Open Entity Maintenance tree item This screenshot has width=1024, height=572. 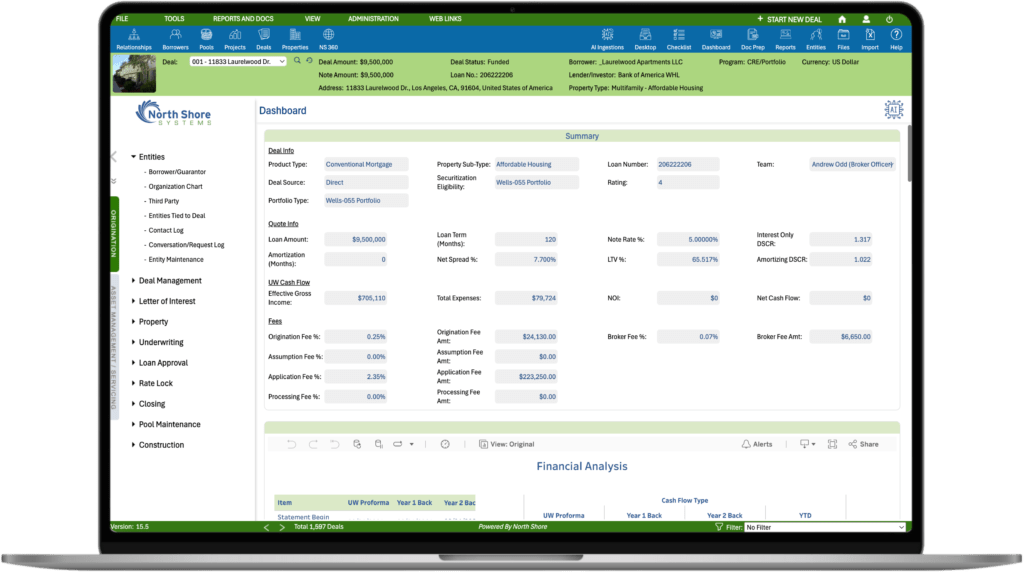[176, 259]
